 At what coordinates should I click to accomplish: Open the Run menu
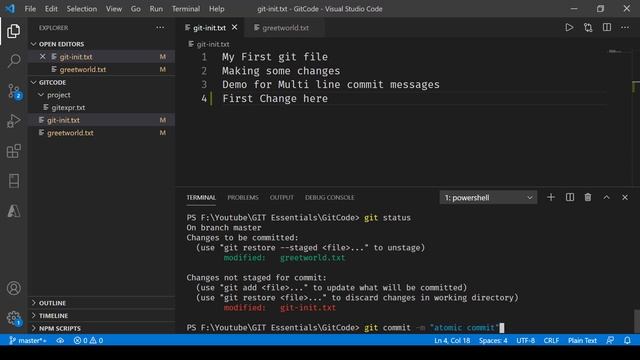[156, 9]
